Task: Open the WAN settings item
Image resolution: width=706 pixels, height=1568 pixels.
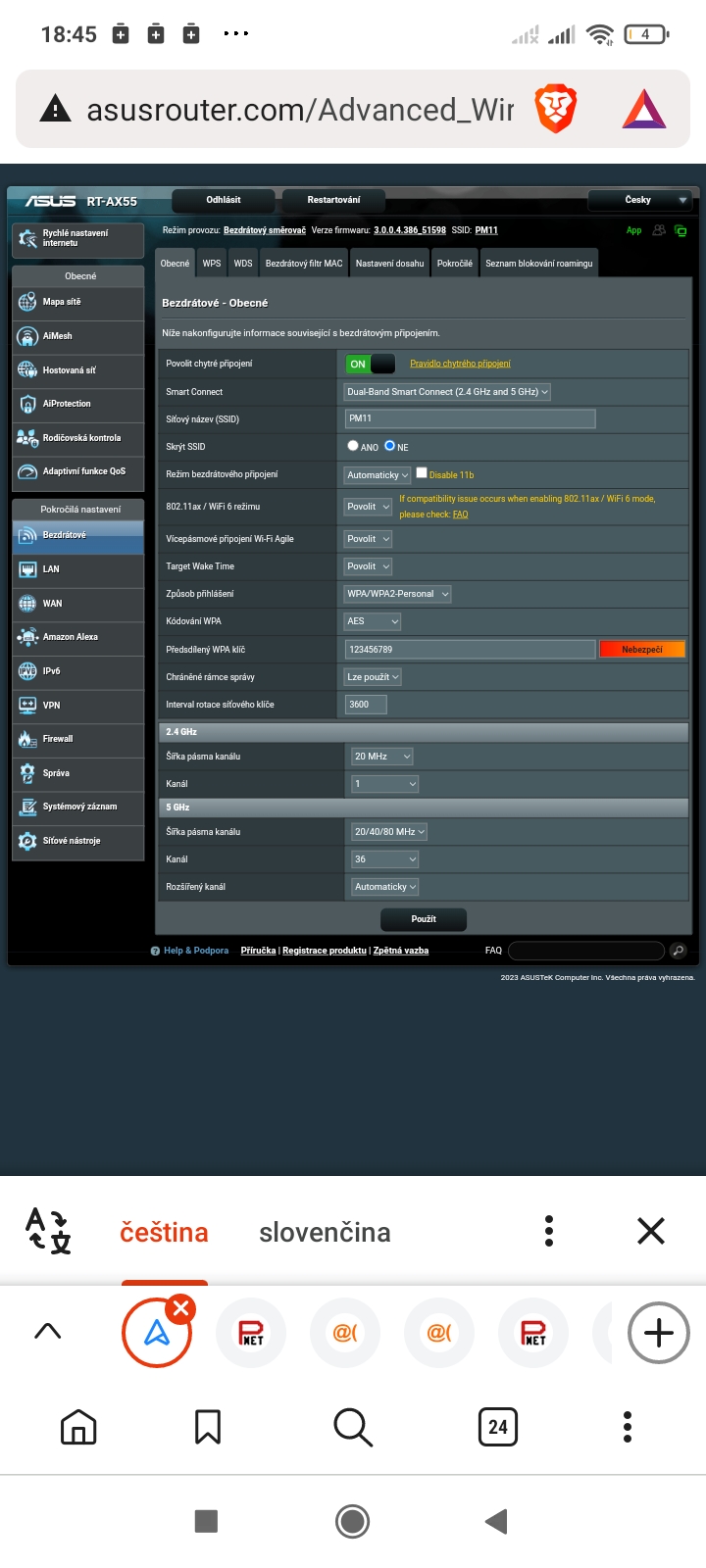Action: tap(78, 604)
